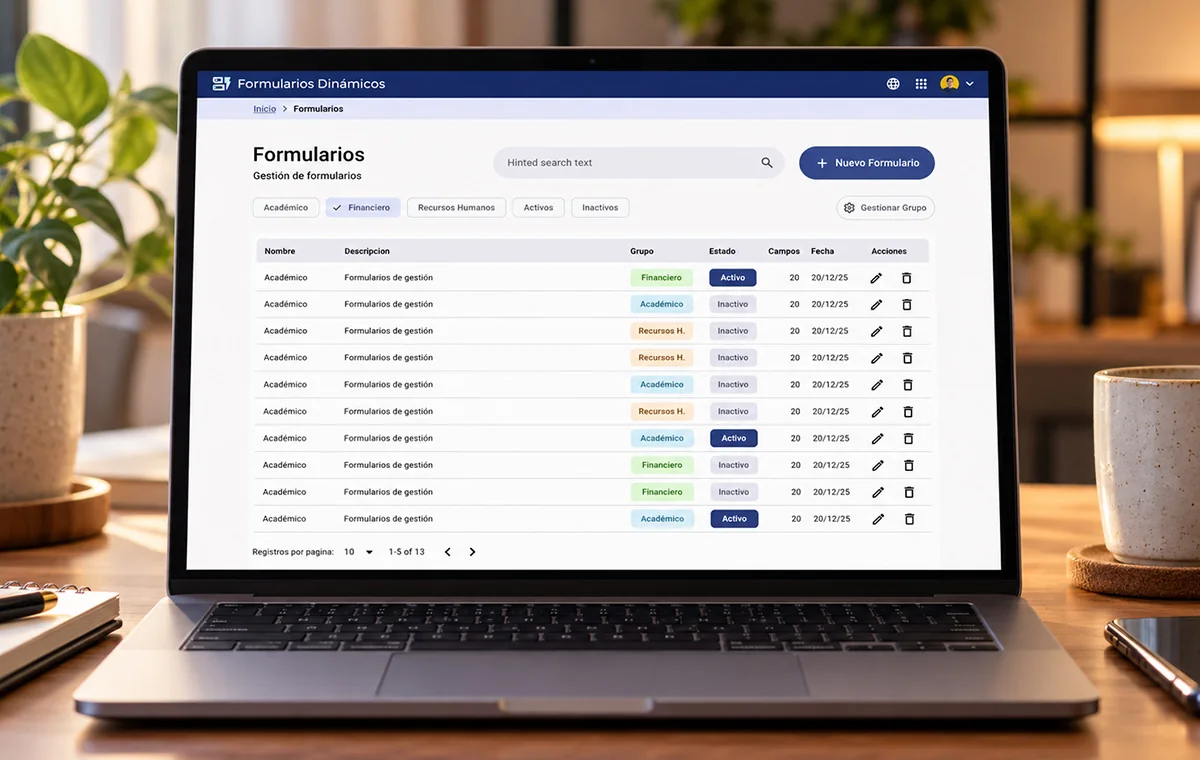This screenshot has width=1200, height=760.
Task: Click the Formularios page heading
Action: coord(308,155)
